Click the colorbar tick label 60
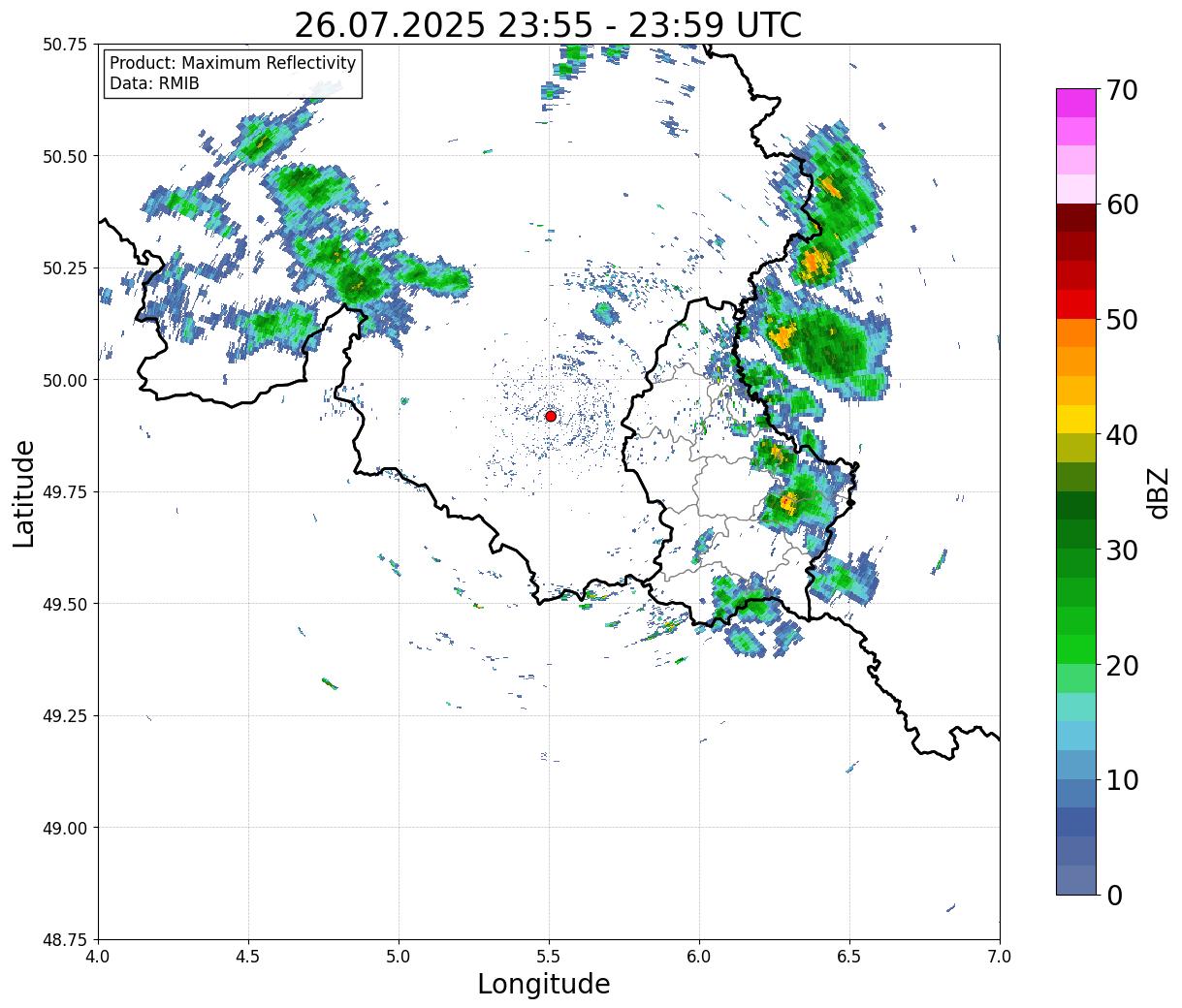This screenshot has height=1008, width=1182. [1122, 205]
